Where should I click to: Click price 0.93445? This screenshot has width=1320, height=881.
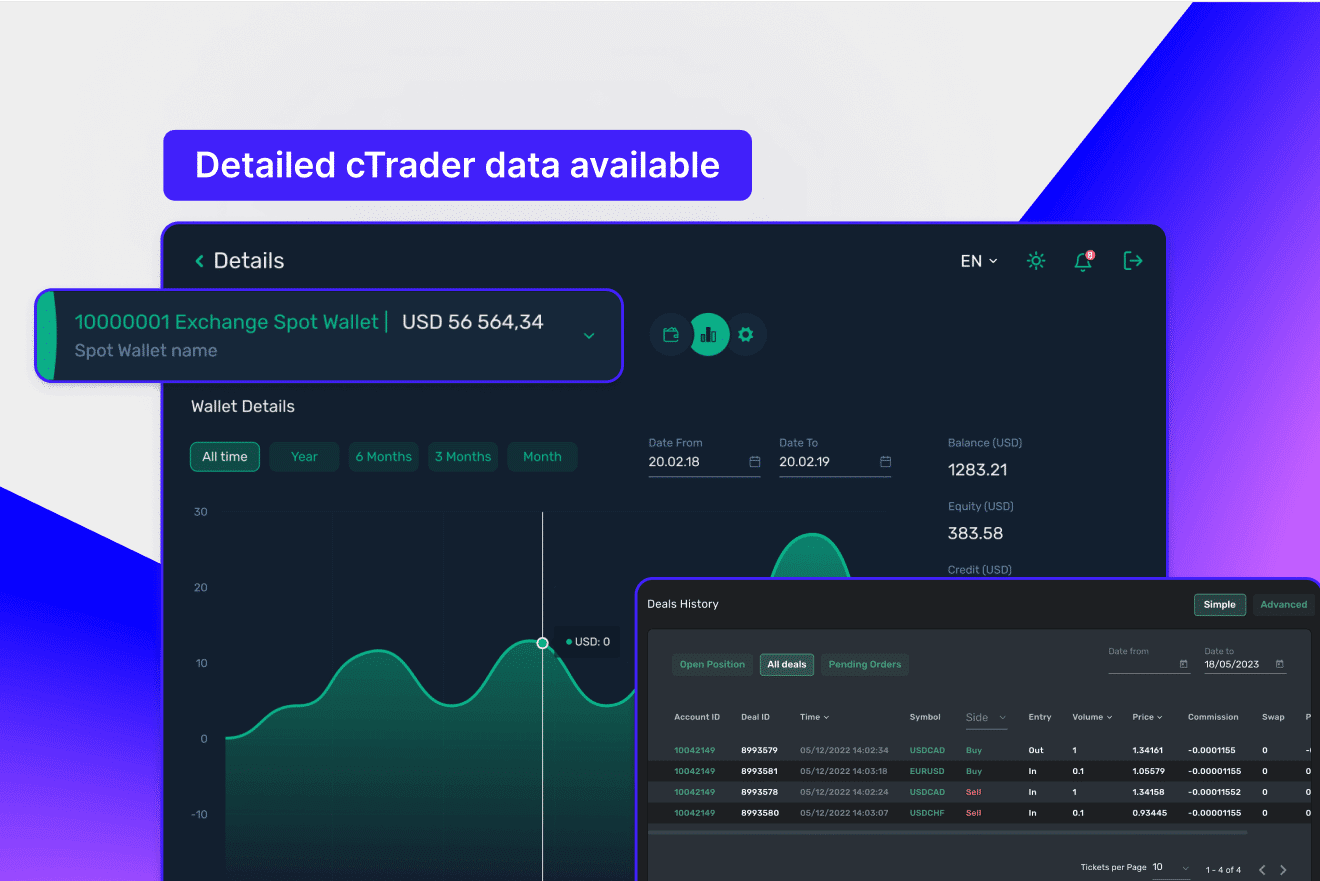pos(1149,813)
